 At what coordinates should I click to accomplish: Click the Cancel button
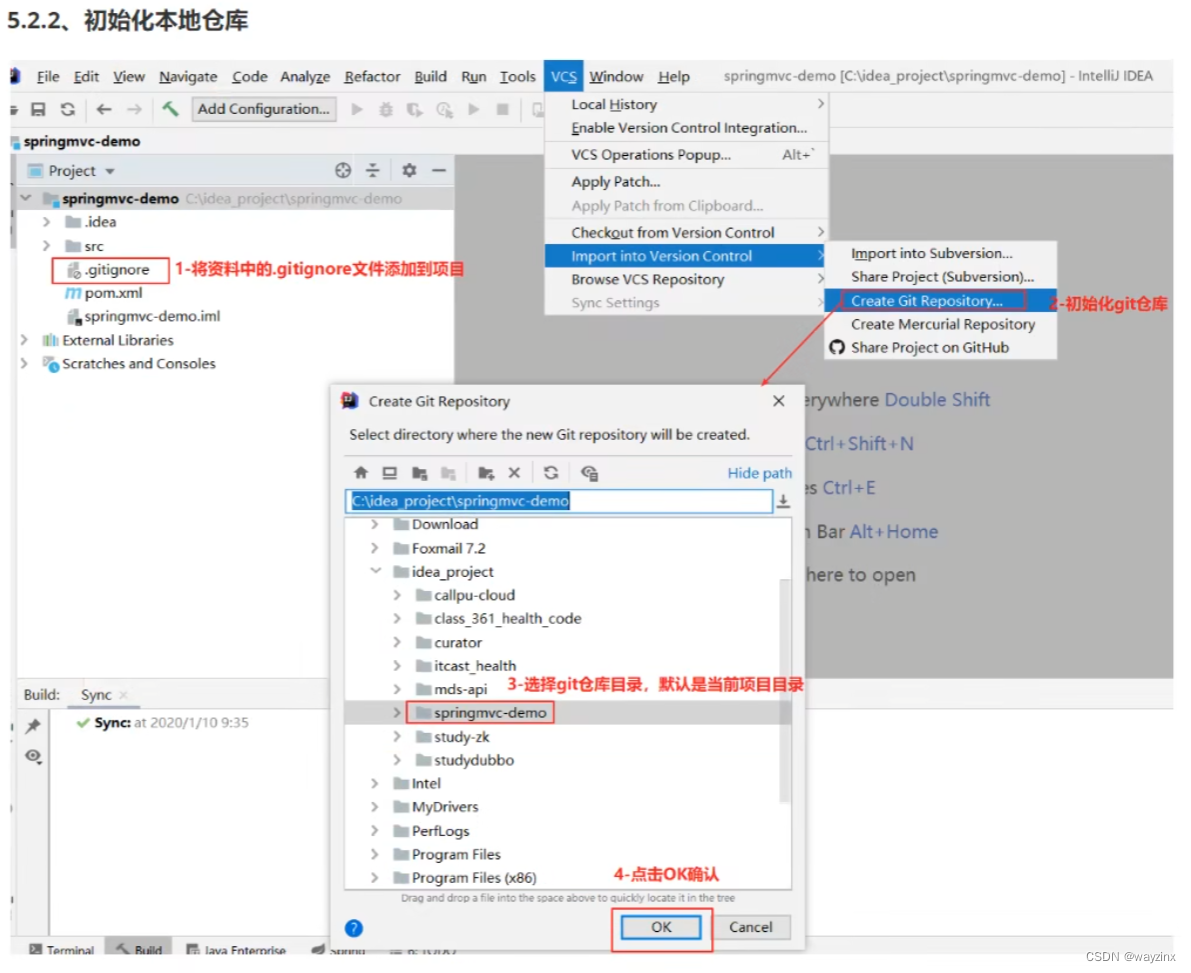click(750, 927)
